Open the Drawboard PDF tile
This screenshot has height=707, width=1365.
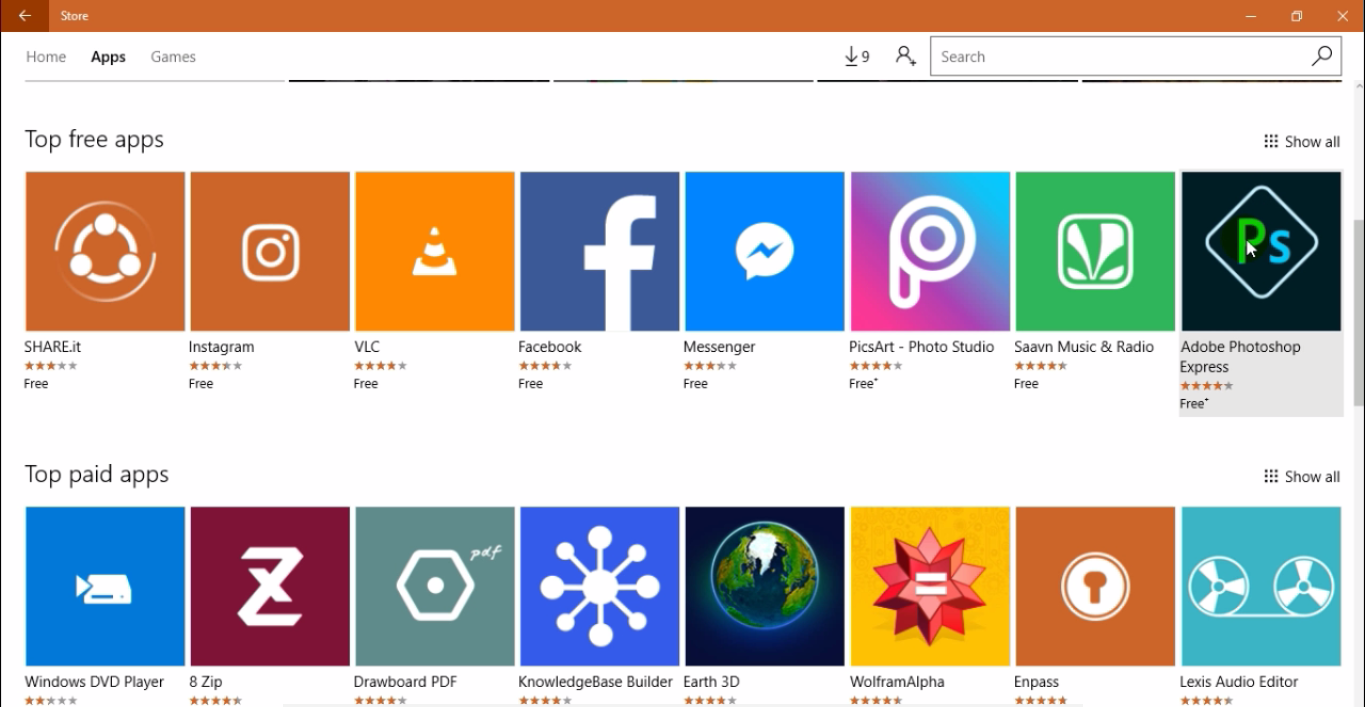pos(434,586)
